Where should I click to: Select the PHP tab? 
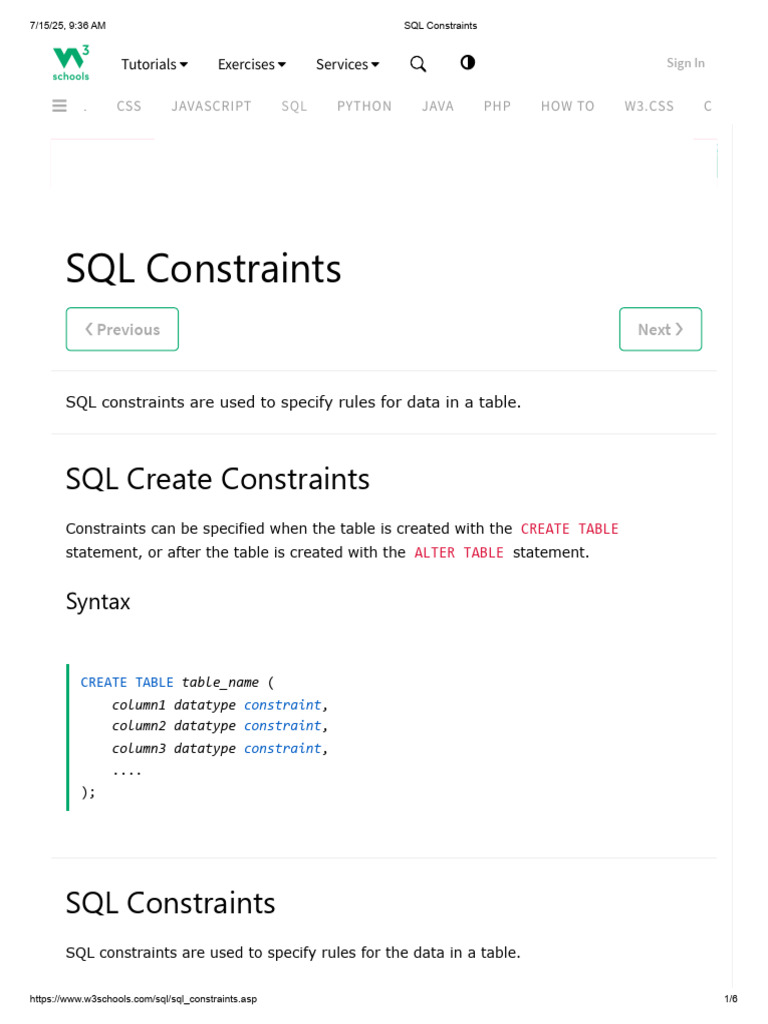click(x=497, y=106)
